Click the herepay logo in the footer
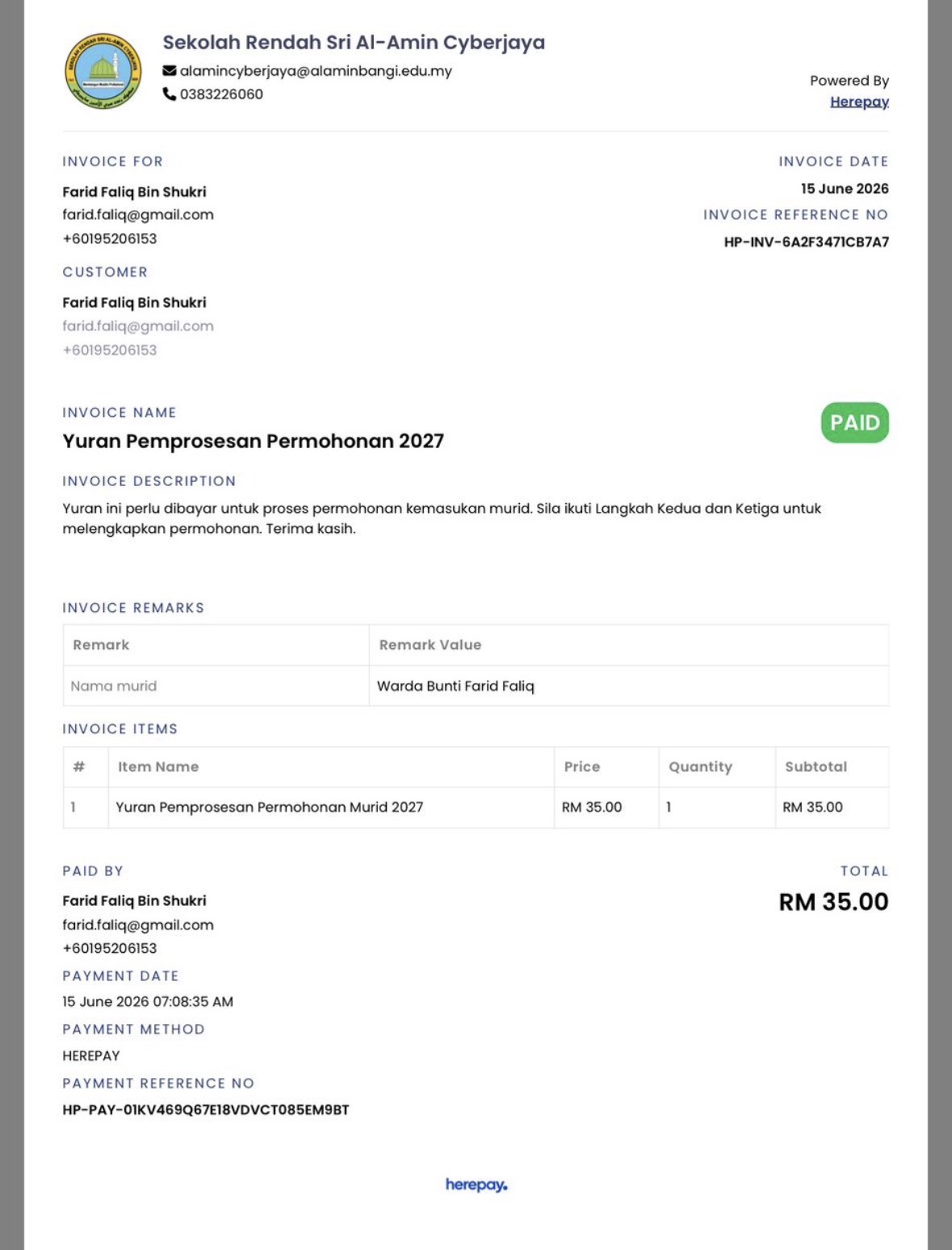This screenshot has width=952, height=1250. click(x=476, y=1185)
